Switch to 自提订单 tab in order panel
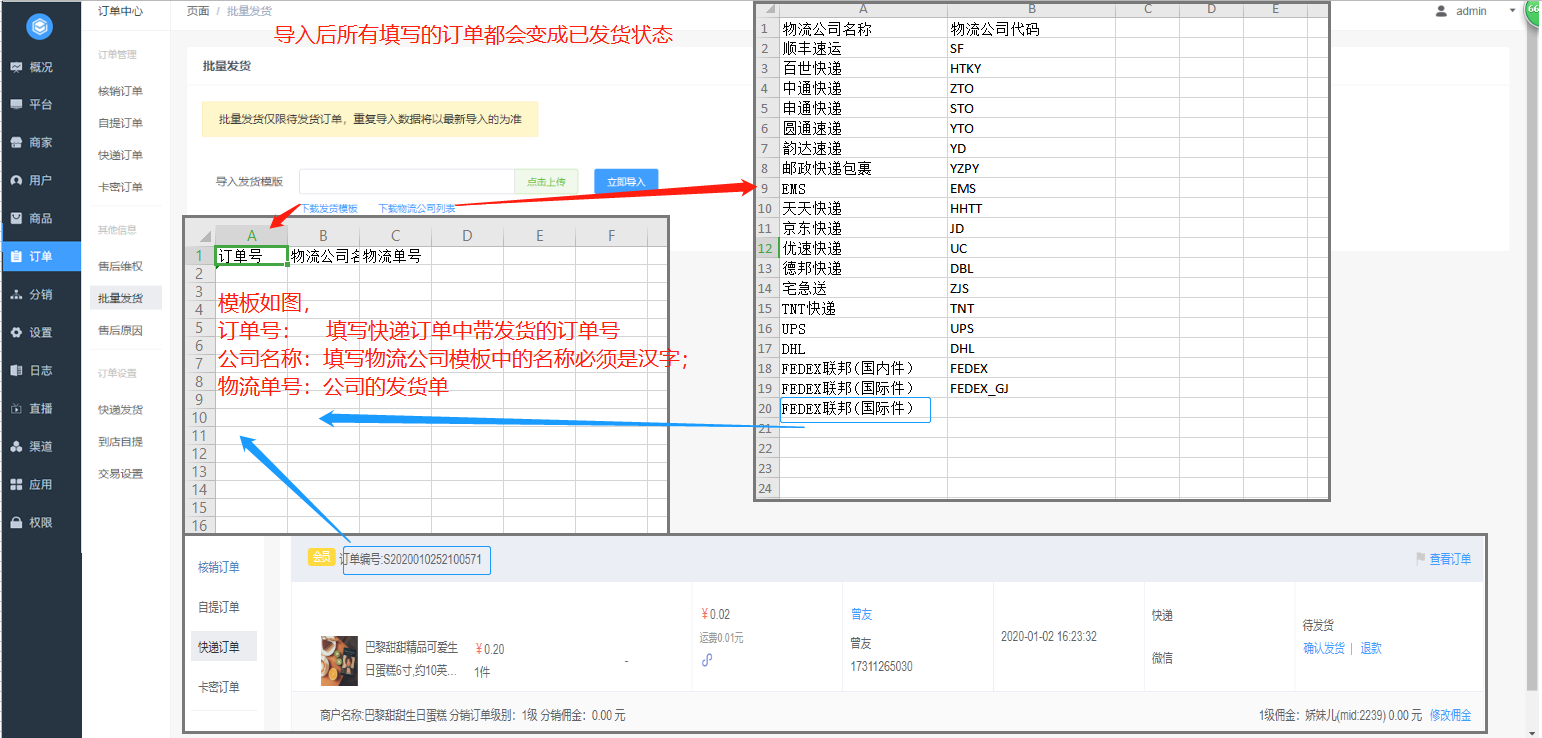1542x738 pixels. pyautogui.click(x=219, y=607)
